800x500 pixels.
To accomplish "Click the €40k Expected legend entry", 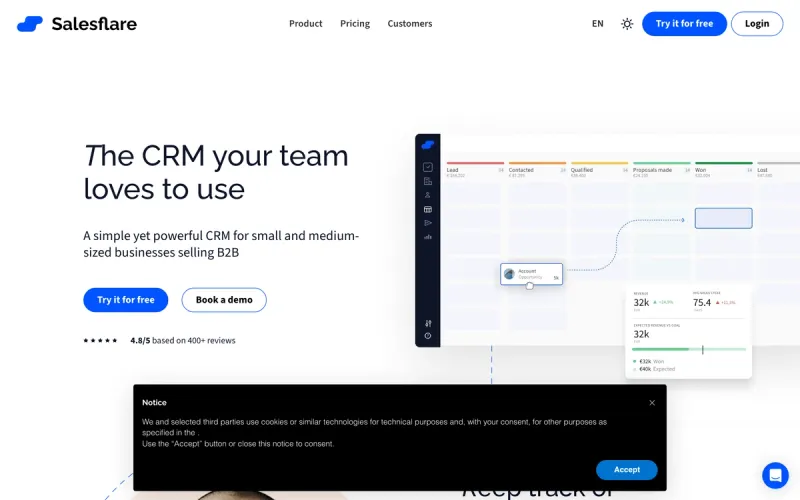I will [654, 369].
